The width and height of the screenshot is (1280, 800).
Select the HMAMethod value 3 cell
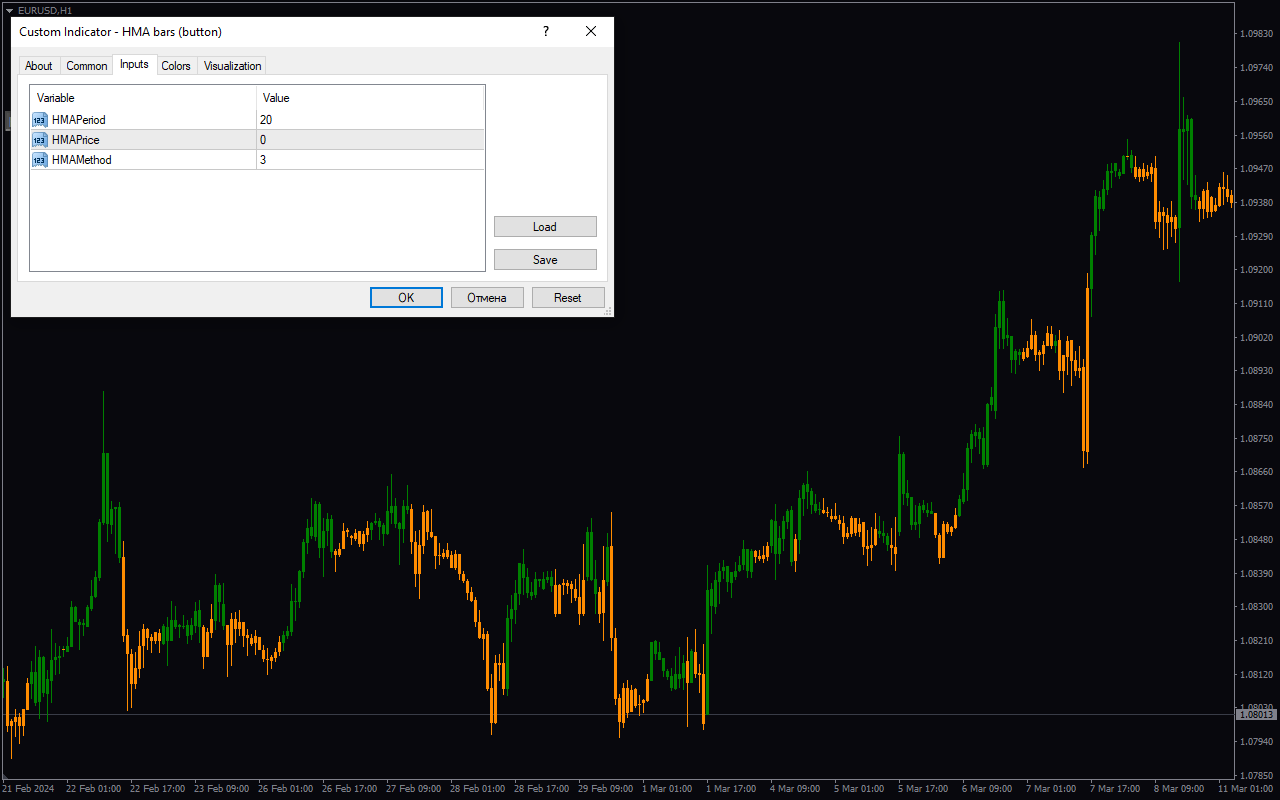point(370,160)
